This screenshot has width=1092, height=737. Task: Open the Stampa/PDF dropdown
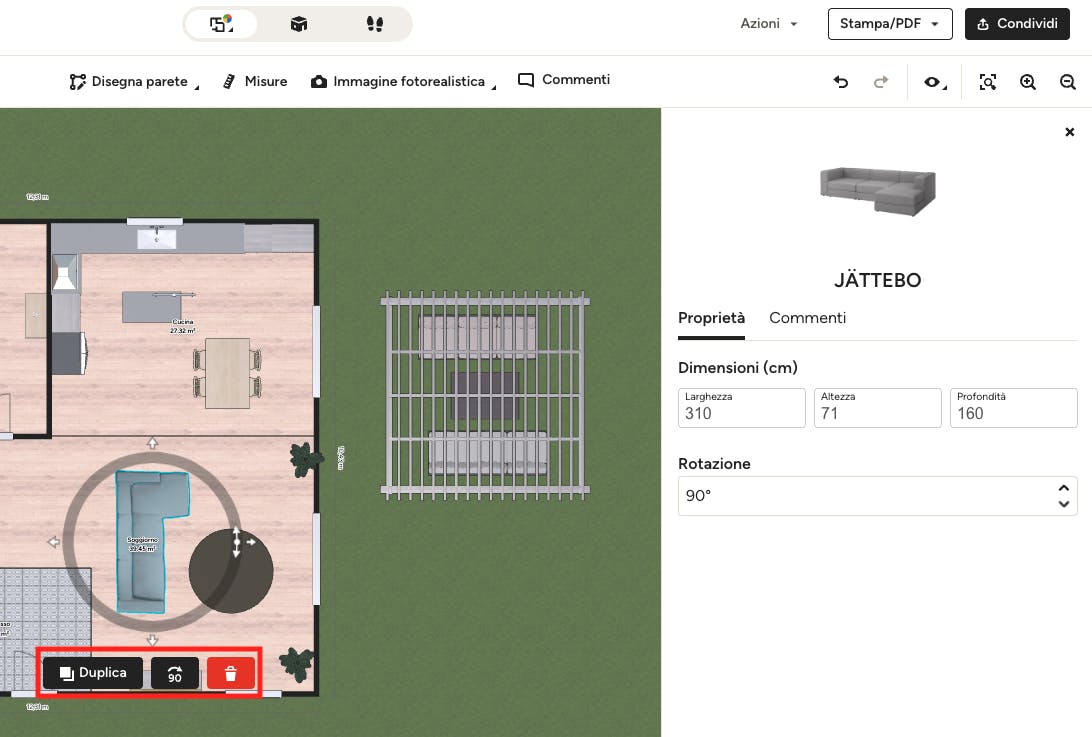[889, 24]
